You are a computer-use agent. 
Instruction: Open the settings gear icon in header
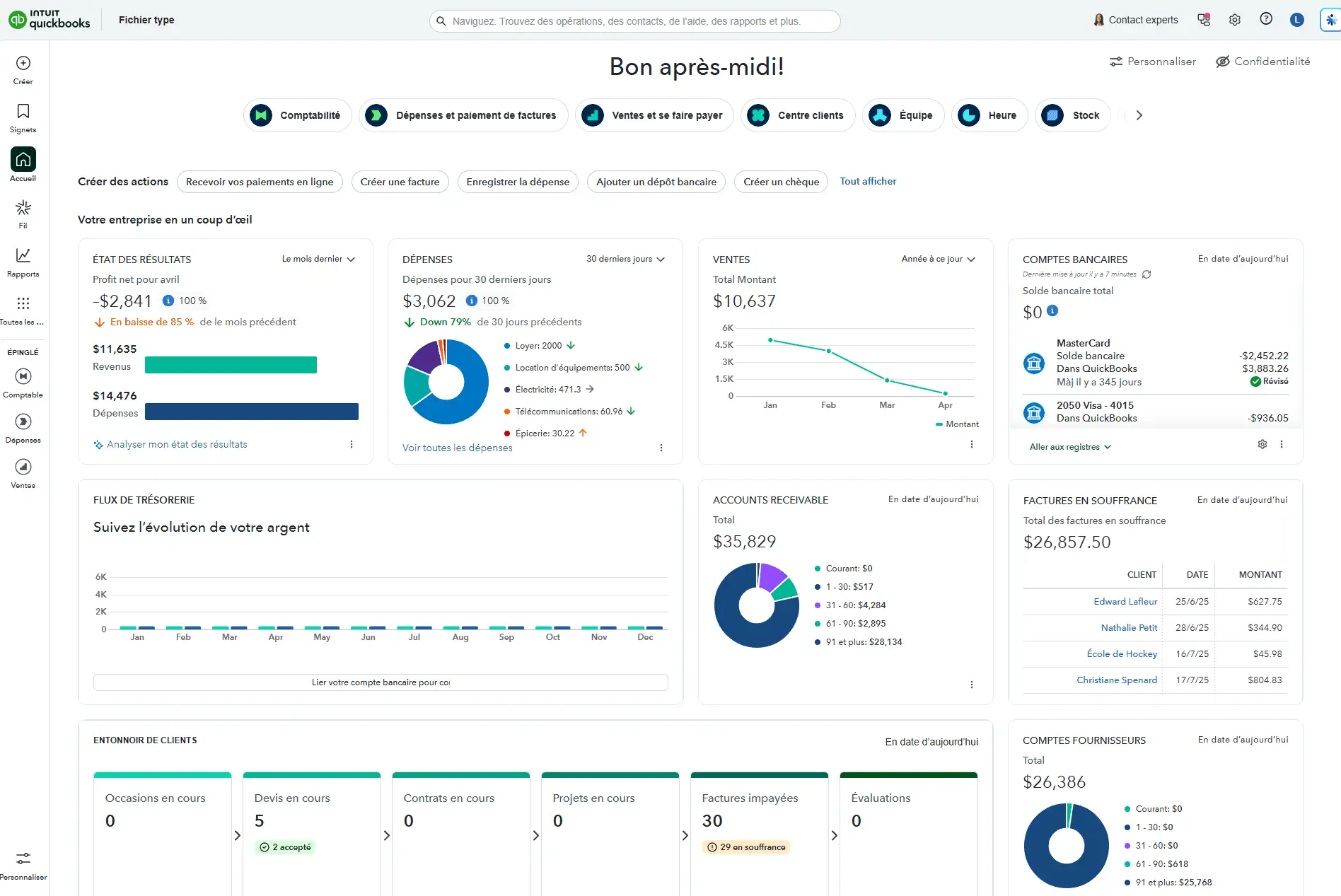pos(1235,20)
